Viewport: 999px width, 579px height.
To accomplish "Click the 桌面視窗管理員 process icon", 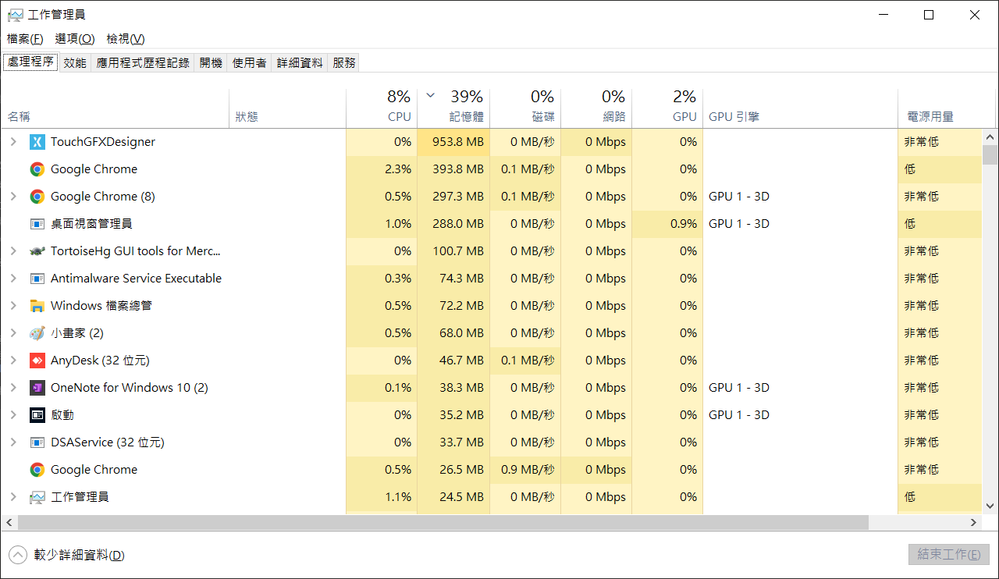I will (37, 224).
